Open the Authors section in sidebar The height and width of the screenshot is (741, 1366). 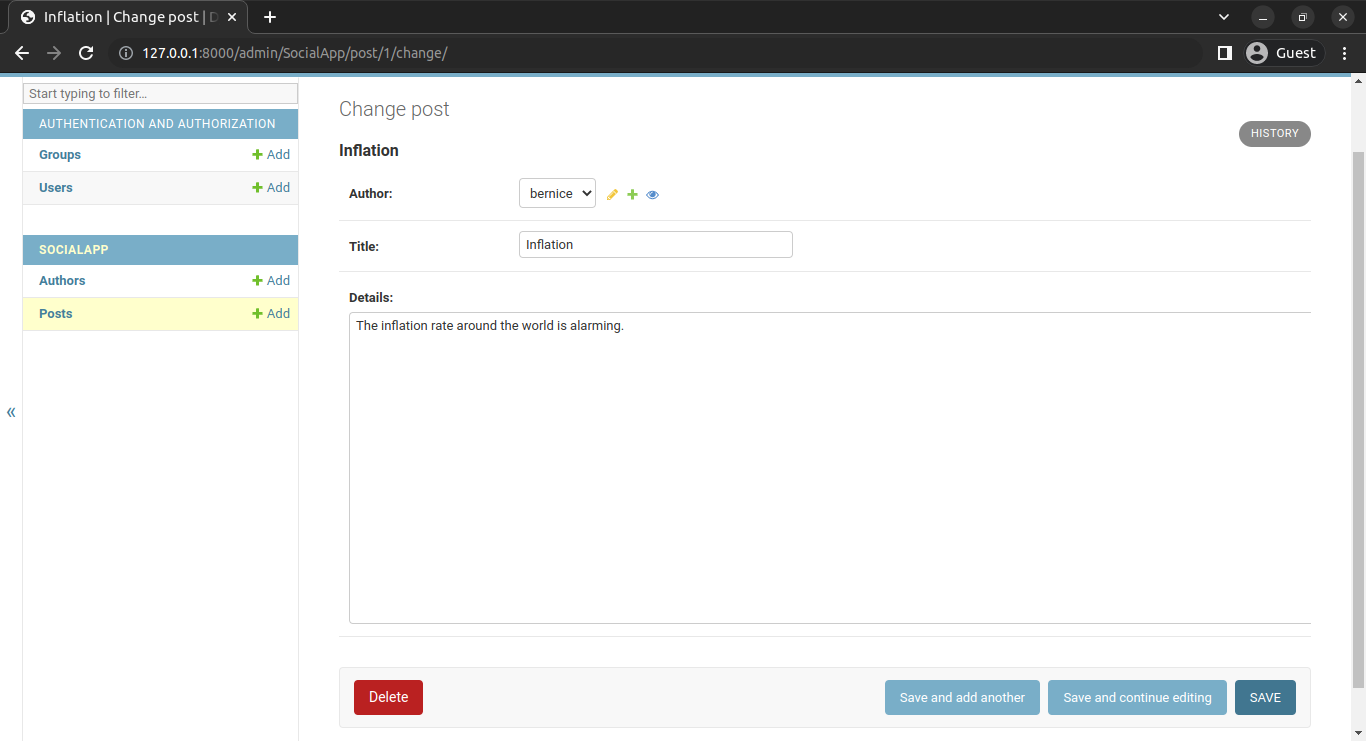click(62, 281)
